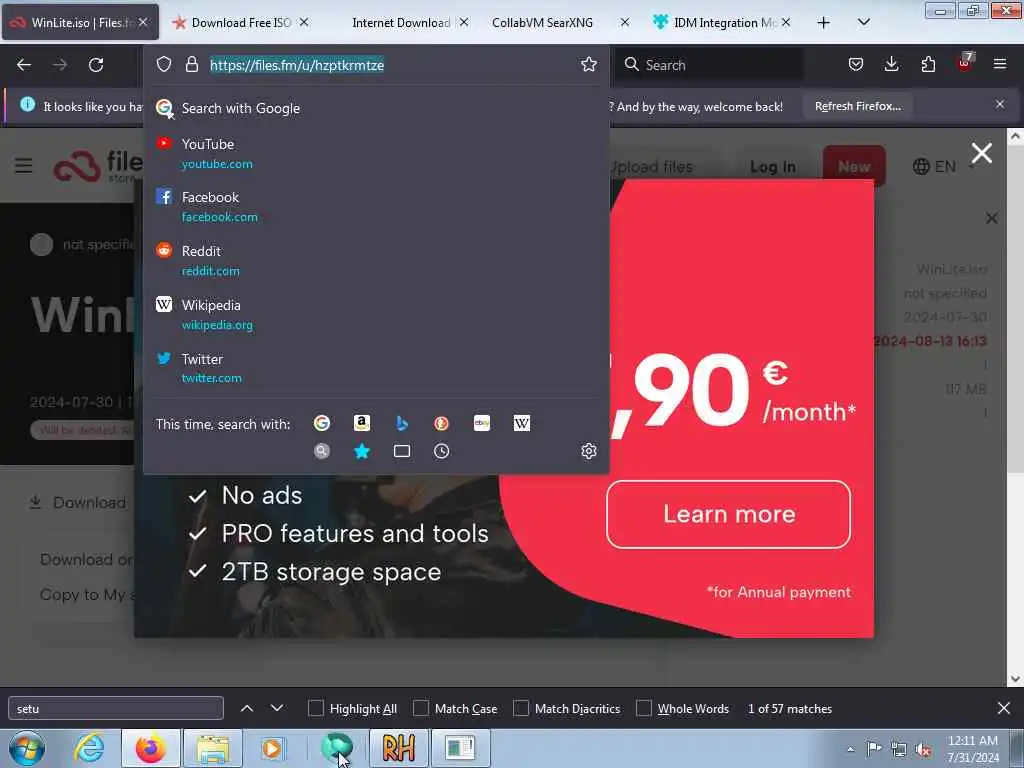1024x768 pixels.
Task: Jump to the next find match
Action: (x=277, y=708)
